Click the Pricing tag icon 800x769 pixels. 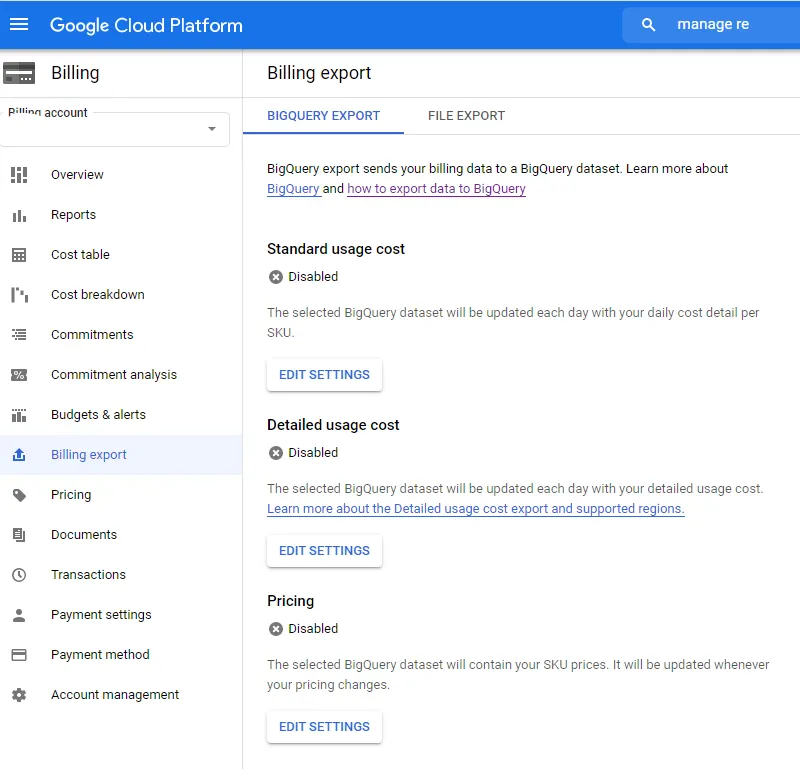19,495
